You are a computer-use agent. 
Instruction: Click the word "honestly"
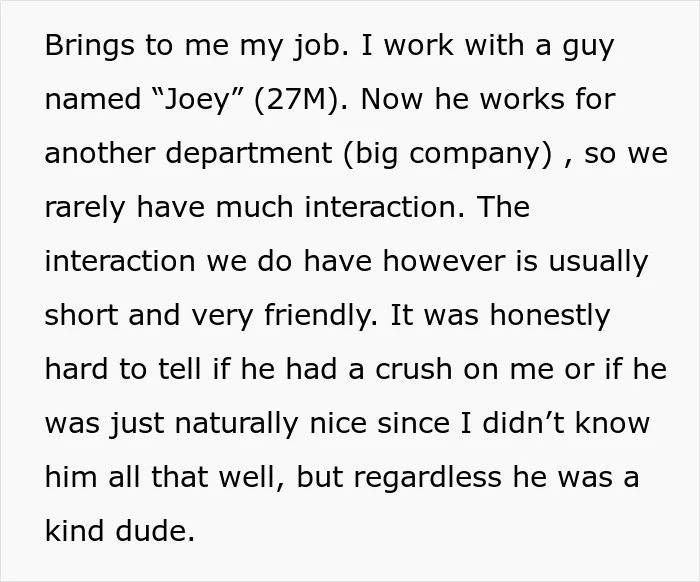click(x=550, y=316)
